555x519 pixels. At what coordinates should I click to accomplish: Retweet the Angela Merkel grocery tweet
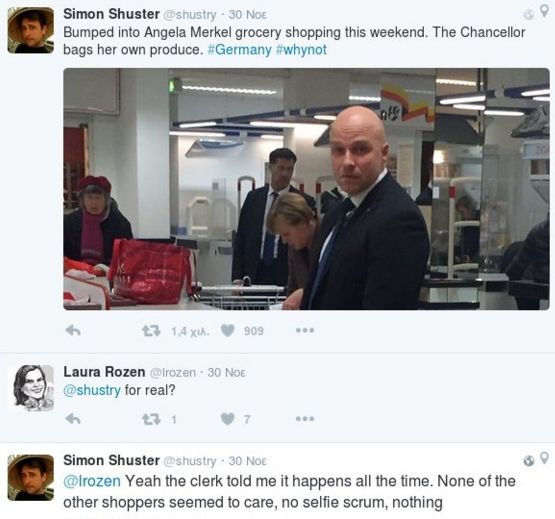[151, 331]
